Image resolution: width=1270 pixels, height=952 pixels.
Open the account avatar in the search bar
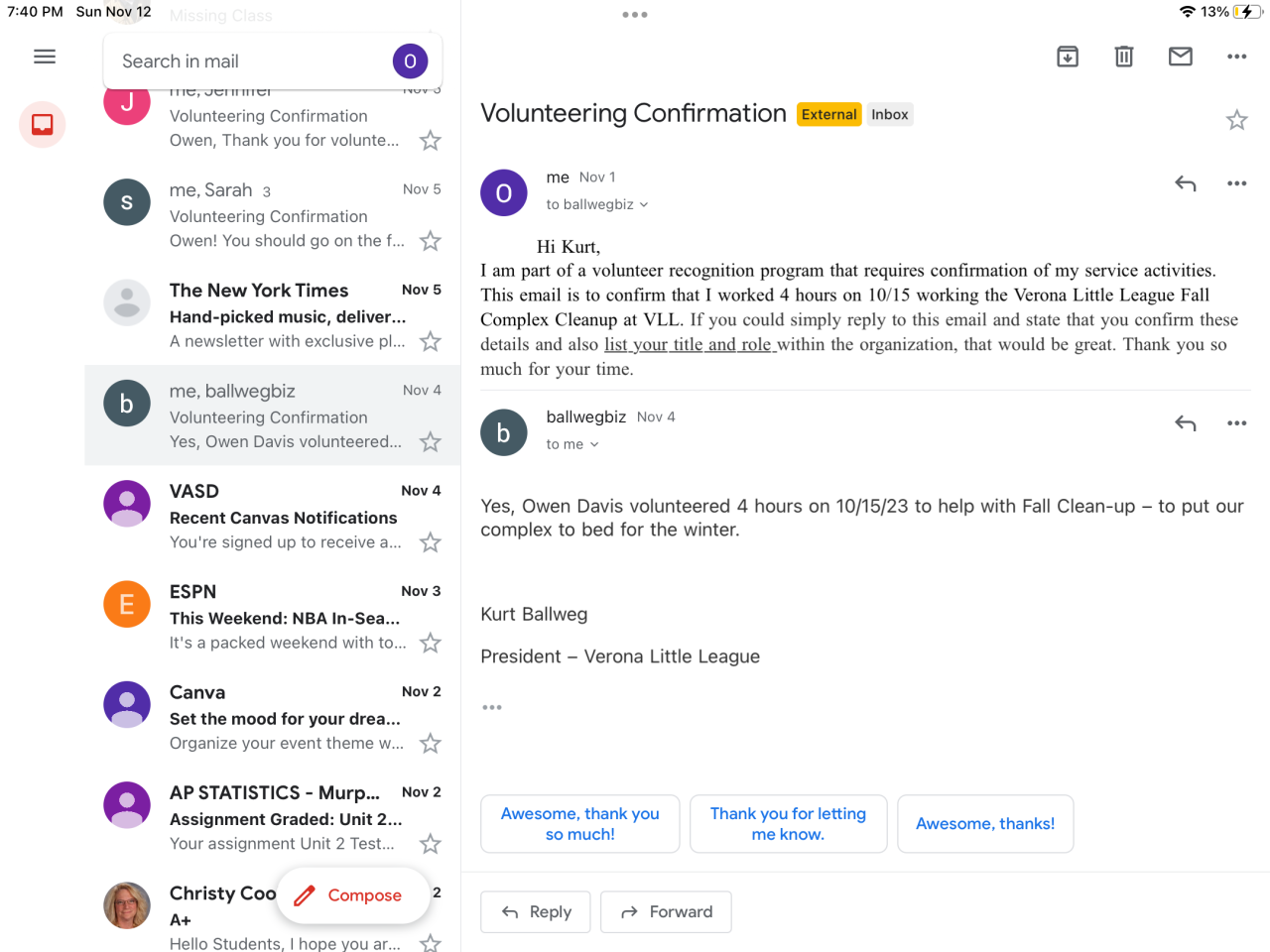tap(410, 61)
